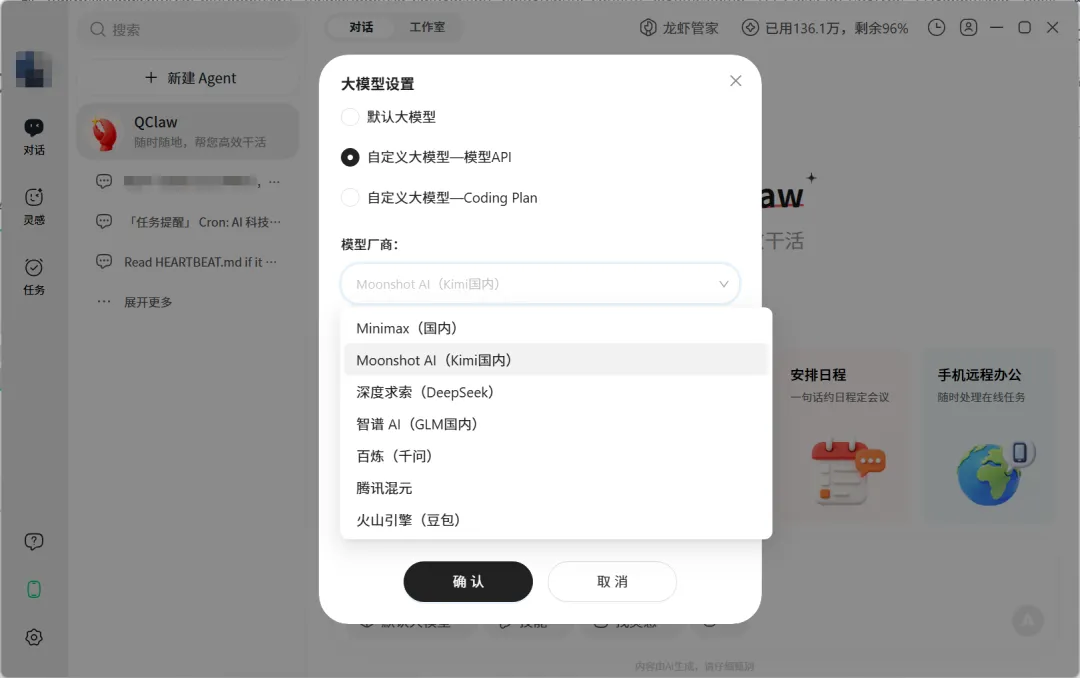Click the 龙虾管家 icon in top bar
This screenshot has height=678, width=1080.
pos(648,28)
